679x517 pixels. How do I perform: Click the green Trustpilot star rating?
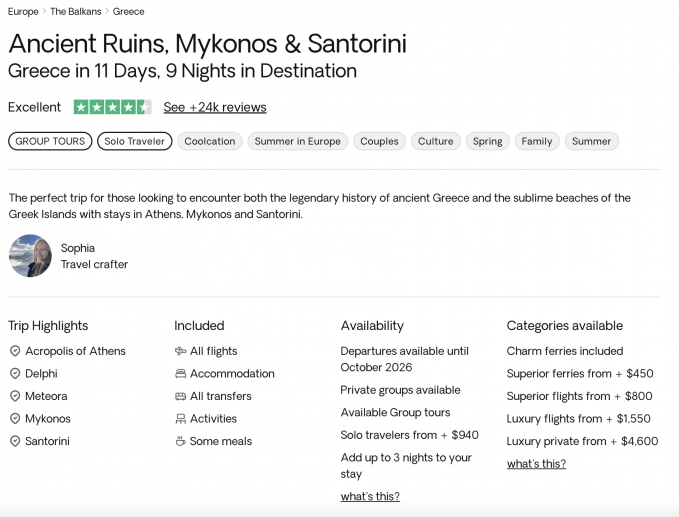112,107
